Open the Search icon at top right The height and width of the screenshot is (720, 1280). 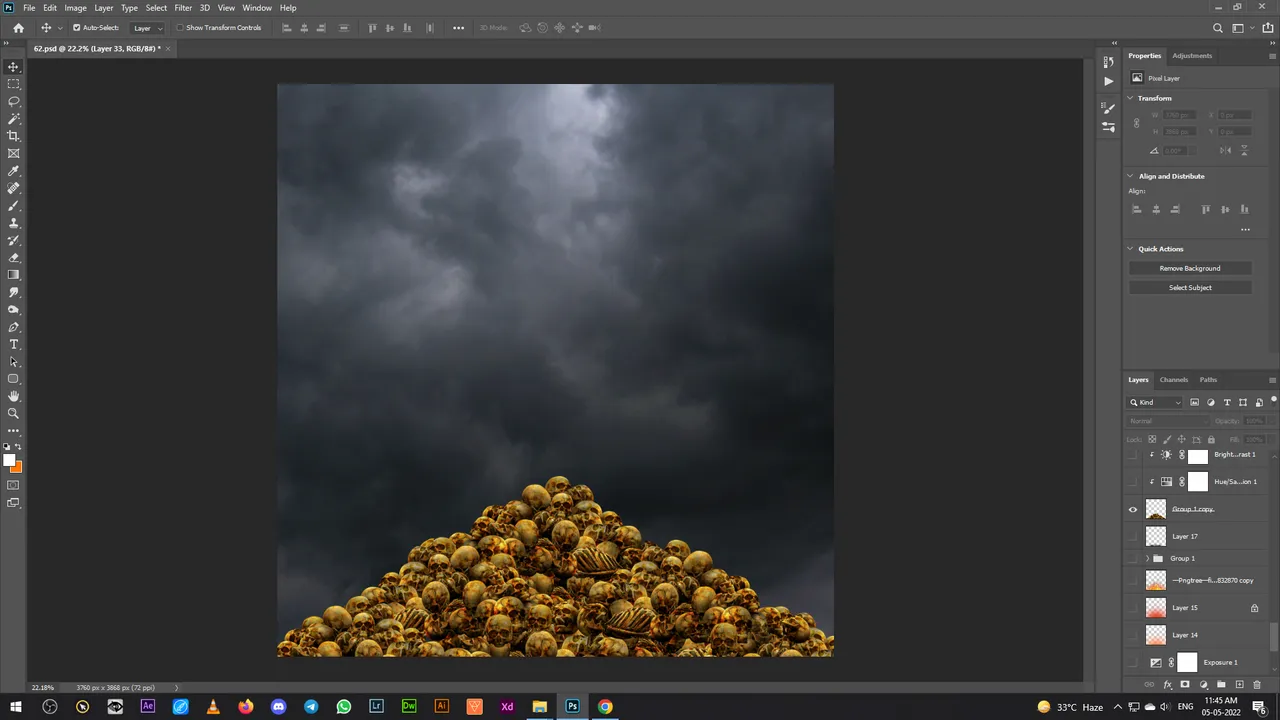click(1217, 28)
